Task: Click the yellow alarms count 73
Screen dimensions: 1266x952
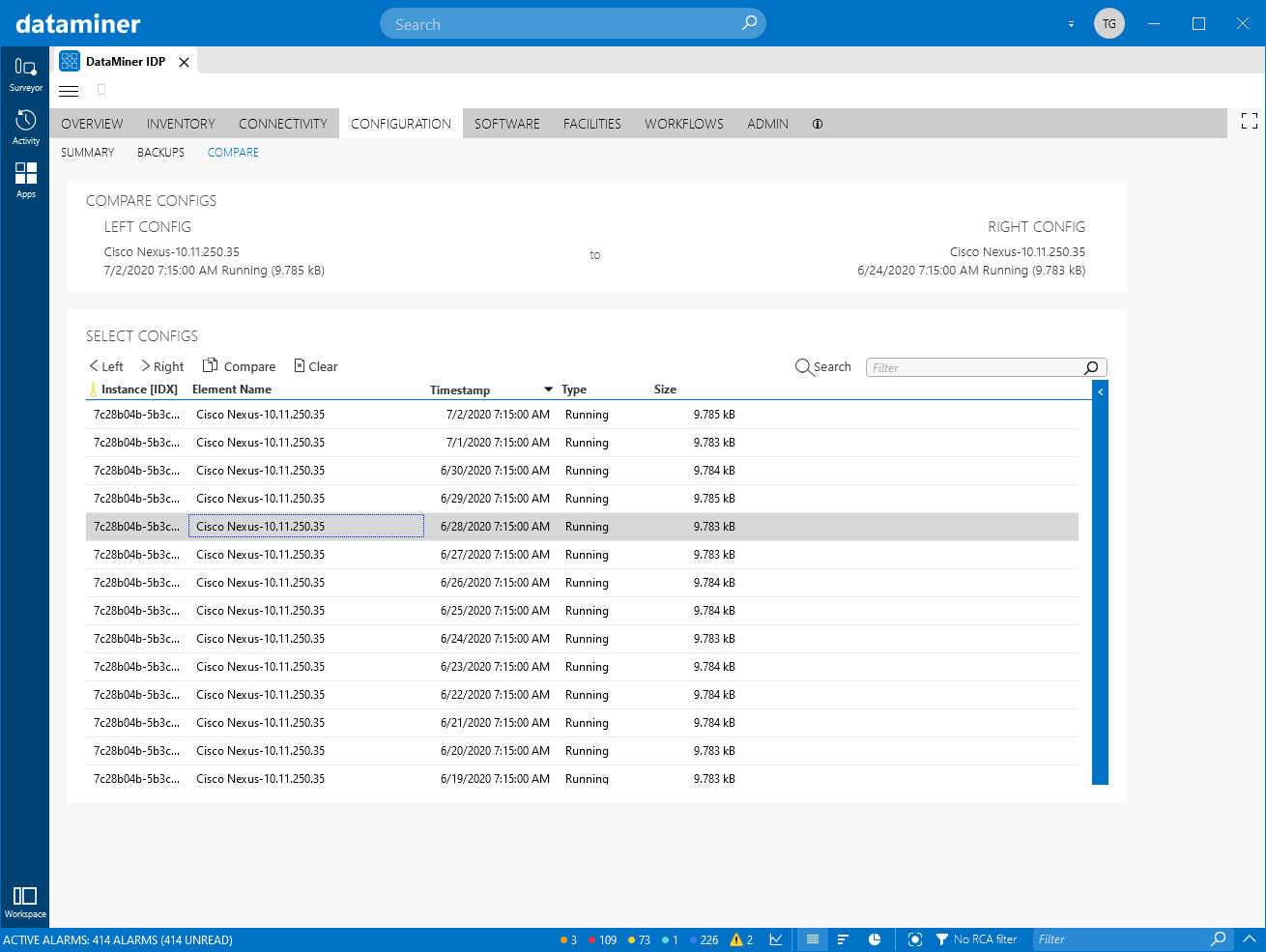Action: click(639, 939)
